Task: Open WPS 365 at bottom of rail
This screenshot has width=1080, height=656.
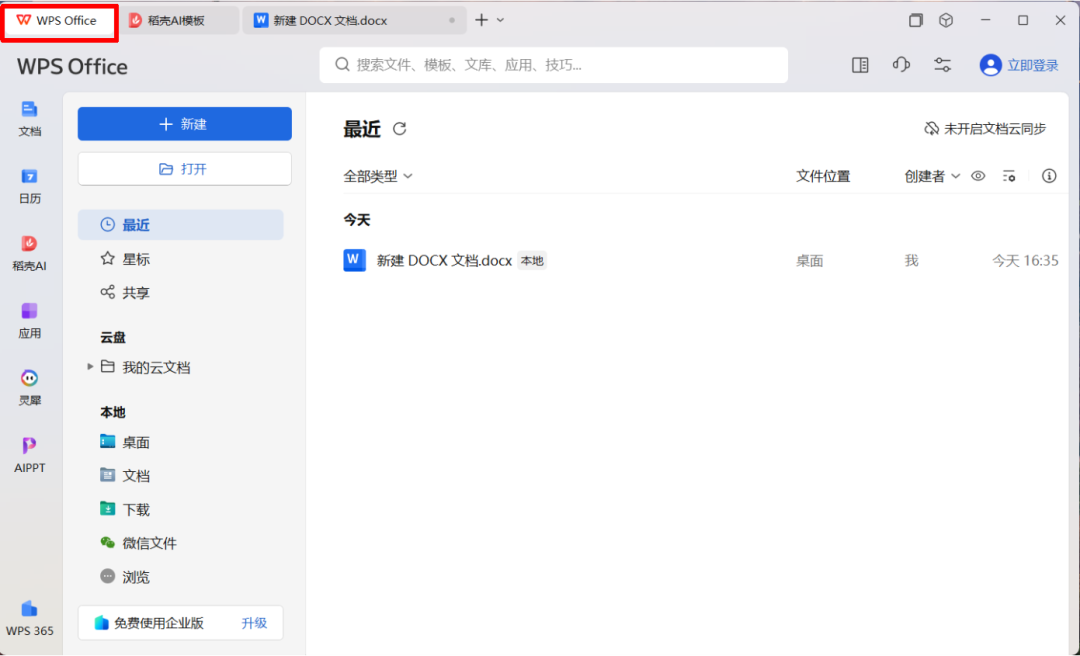Action: pyautogui.click(x=30, y=618)
